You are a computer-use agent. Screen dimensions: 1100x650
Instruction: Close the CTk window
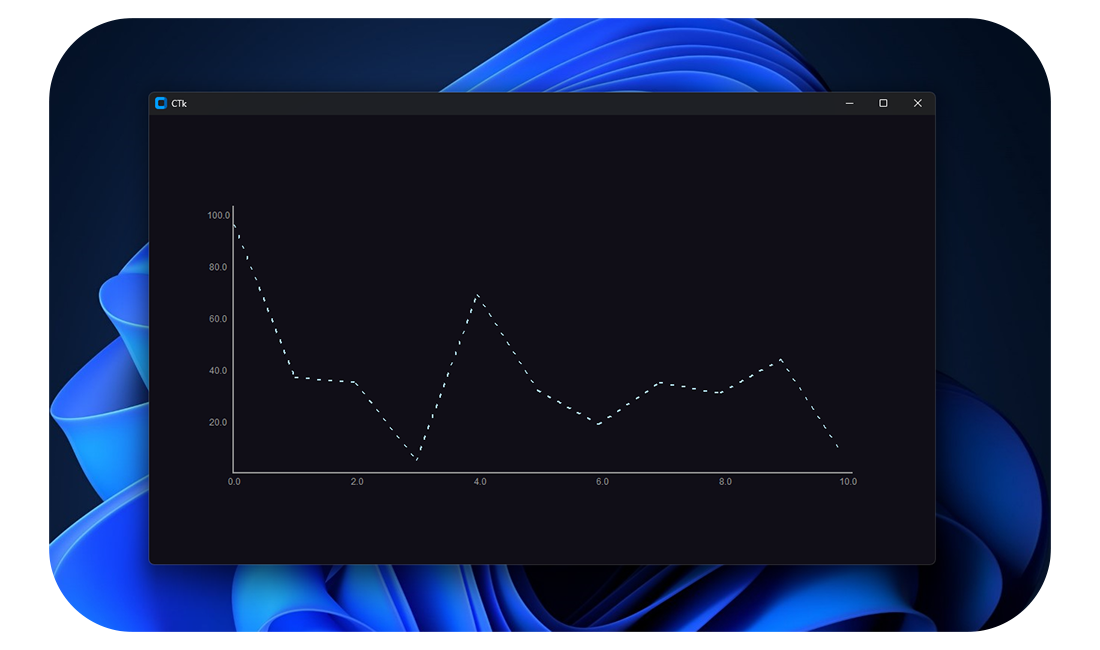tap(918, 103)
